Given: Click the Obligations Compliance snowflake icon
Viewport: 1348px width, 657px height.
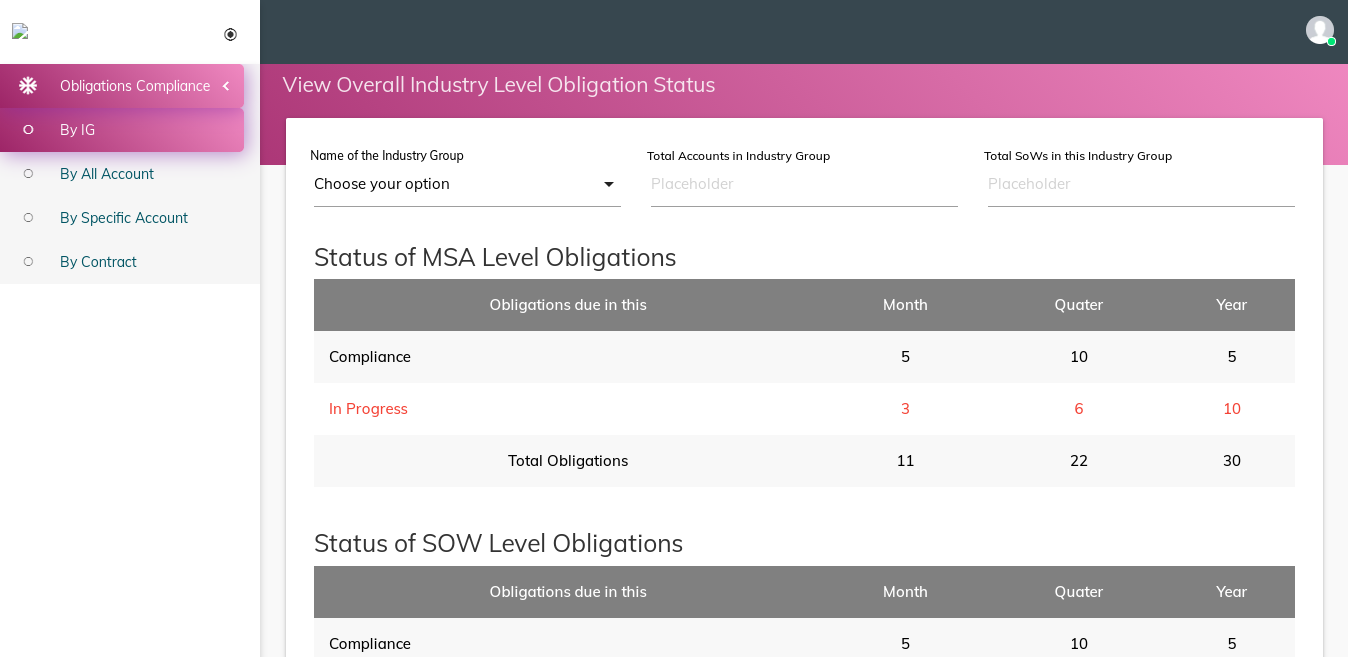Looking at the screenshot, I should 28,86.
